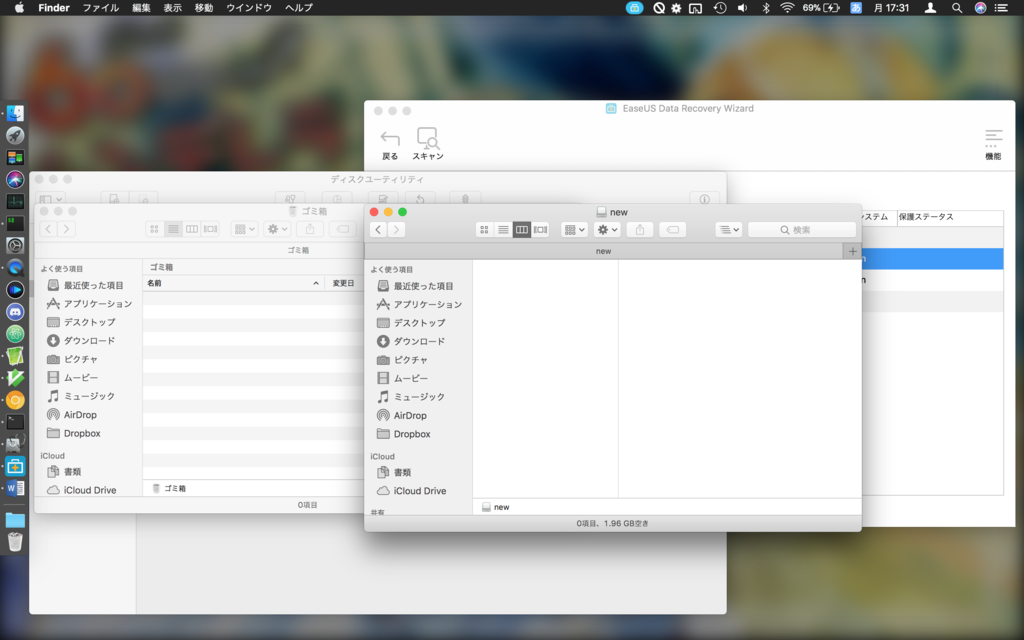Add a new tab with plus button

coord(852,251)
